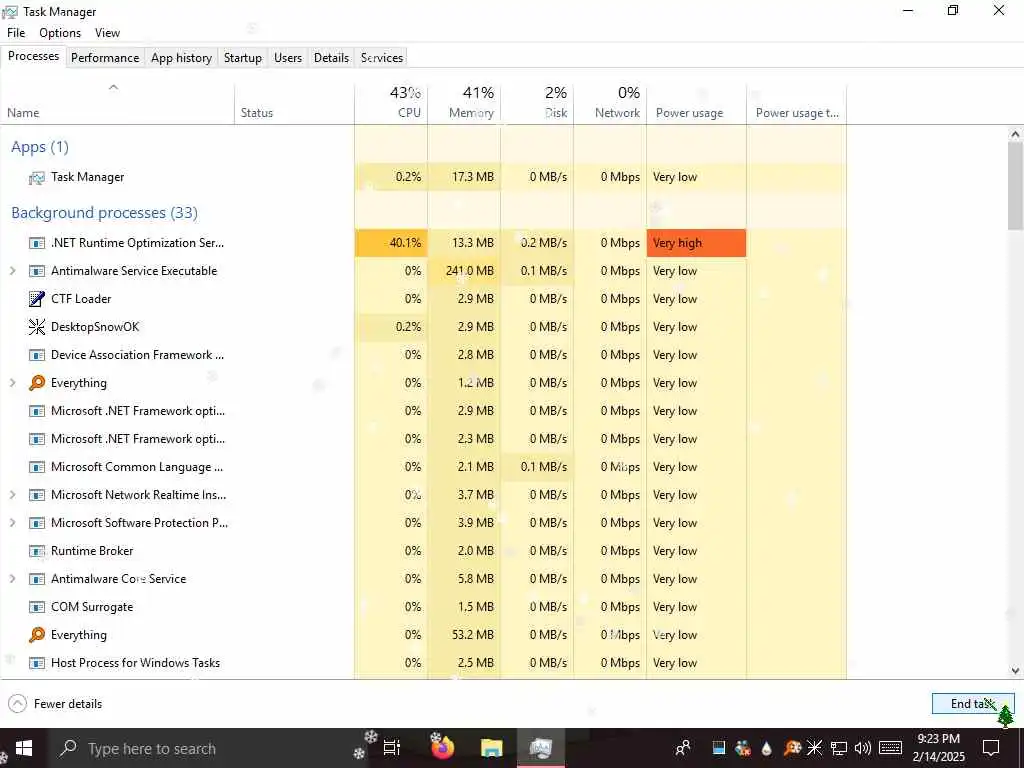Switch to the Details tab
Image resolution: width=1024 pixels, height=768 pixels.
point(331,57)
